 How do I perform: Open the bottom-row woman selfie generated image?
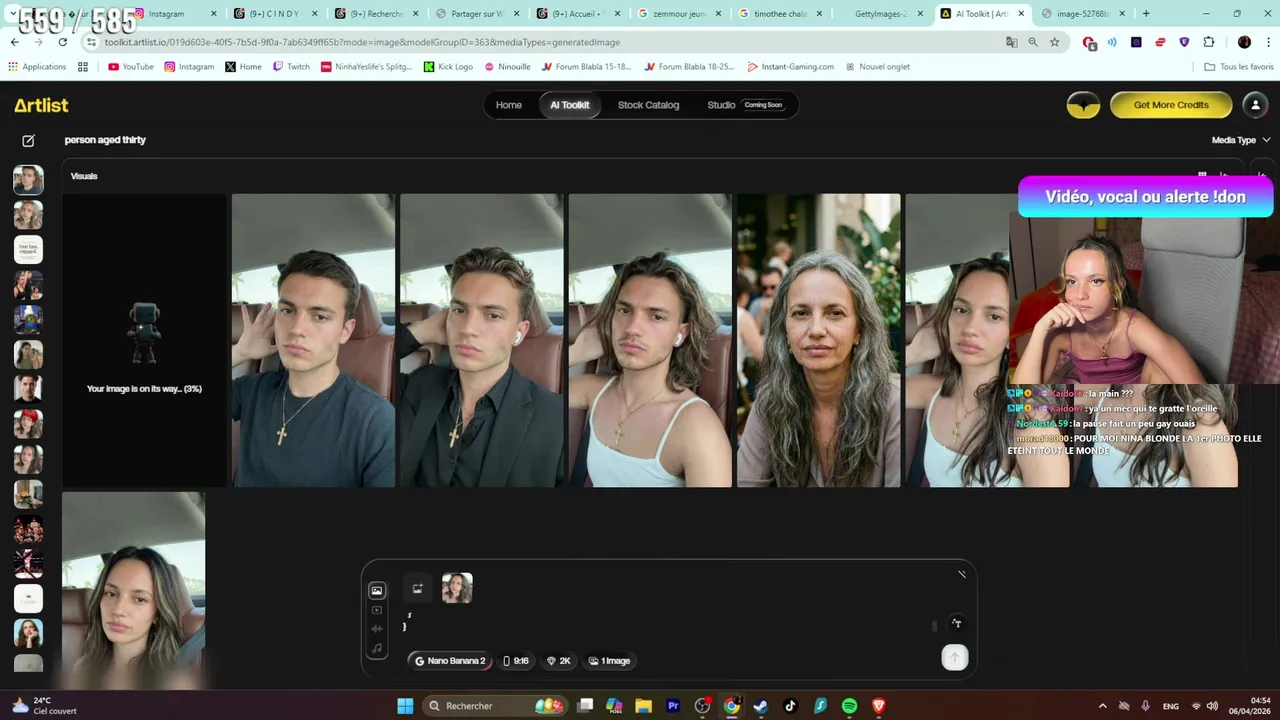(x=133, y=590)
